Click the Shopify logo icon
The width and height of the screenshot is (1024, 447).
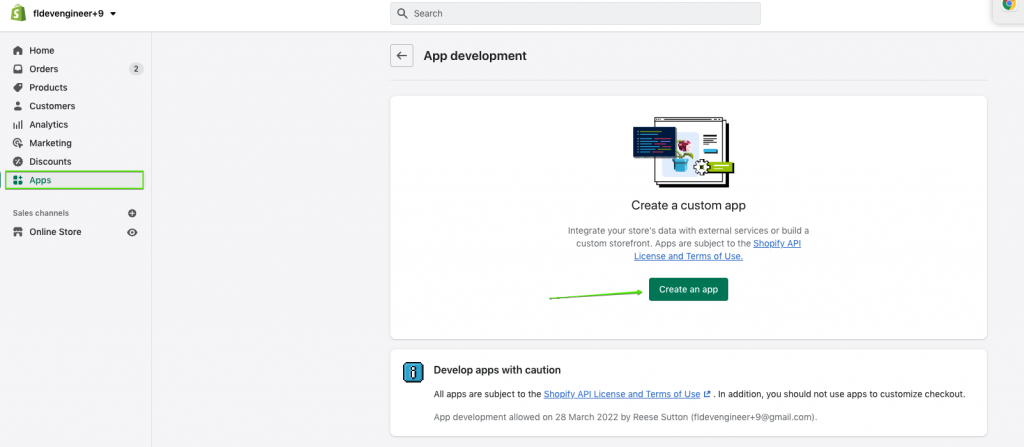coord(18,14)
